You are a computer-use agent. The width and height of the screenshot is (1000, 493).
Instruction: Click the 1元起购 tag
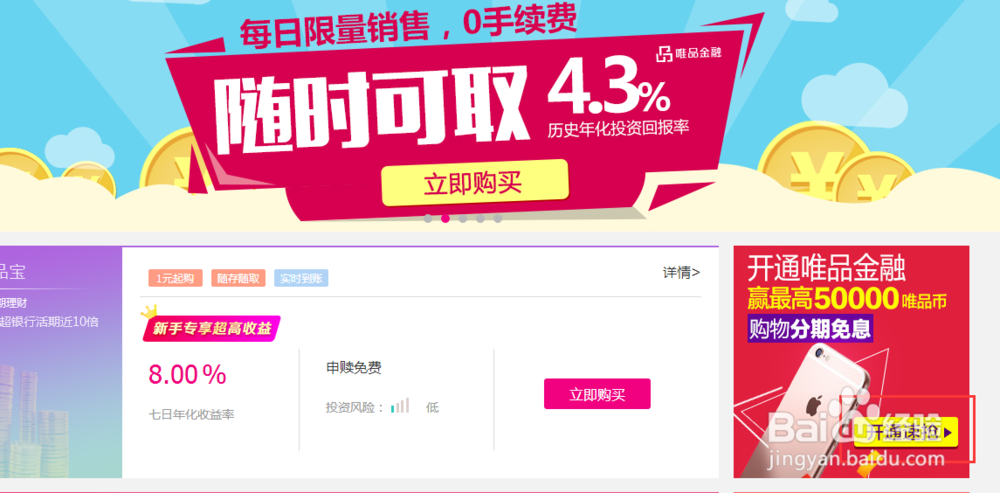coord(175,278)
